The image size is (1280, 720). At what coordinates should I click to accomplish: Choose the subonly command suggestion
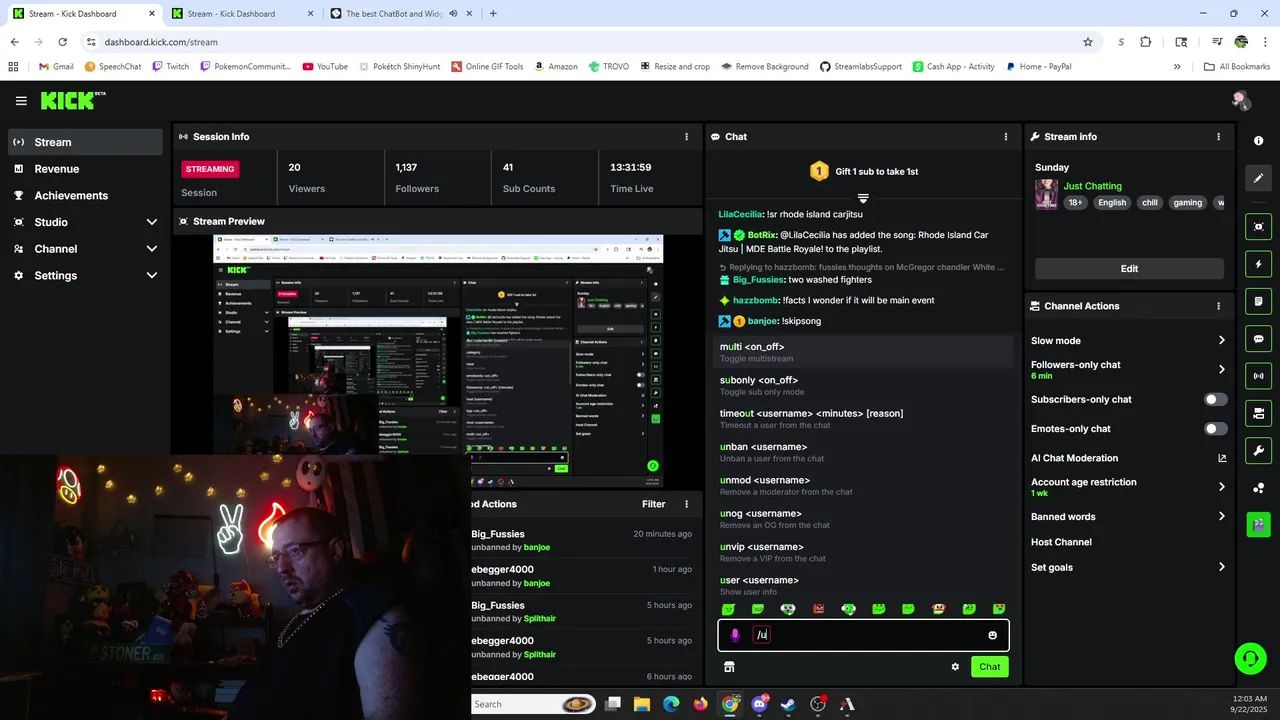[x=863, y=385]
